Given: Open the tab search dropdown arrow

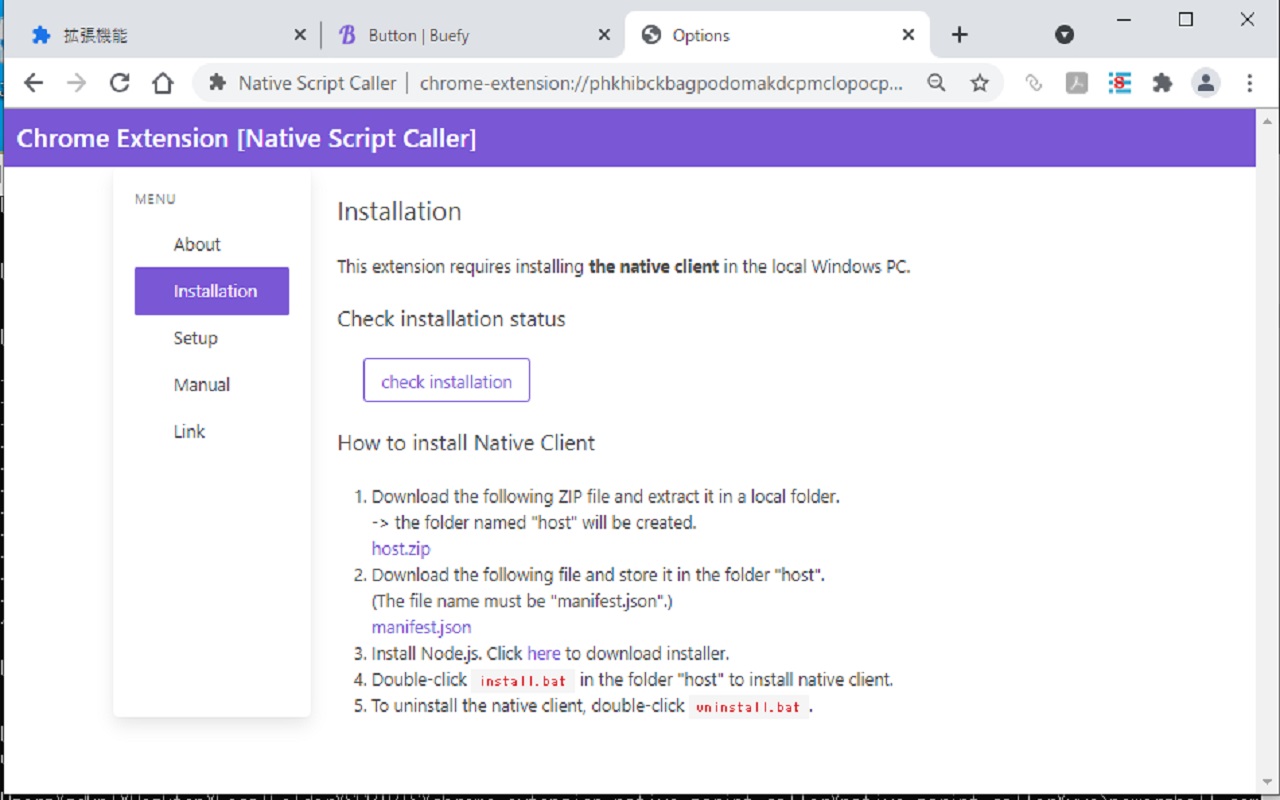Looking at the screenshot, I should (1064, 33).
